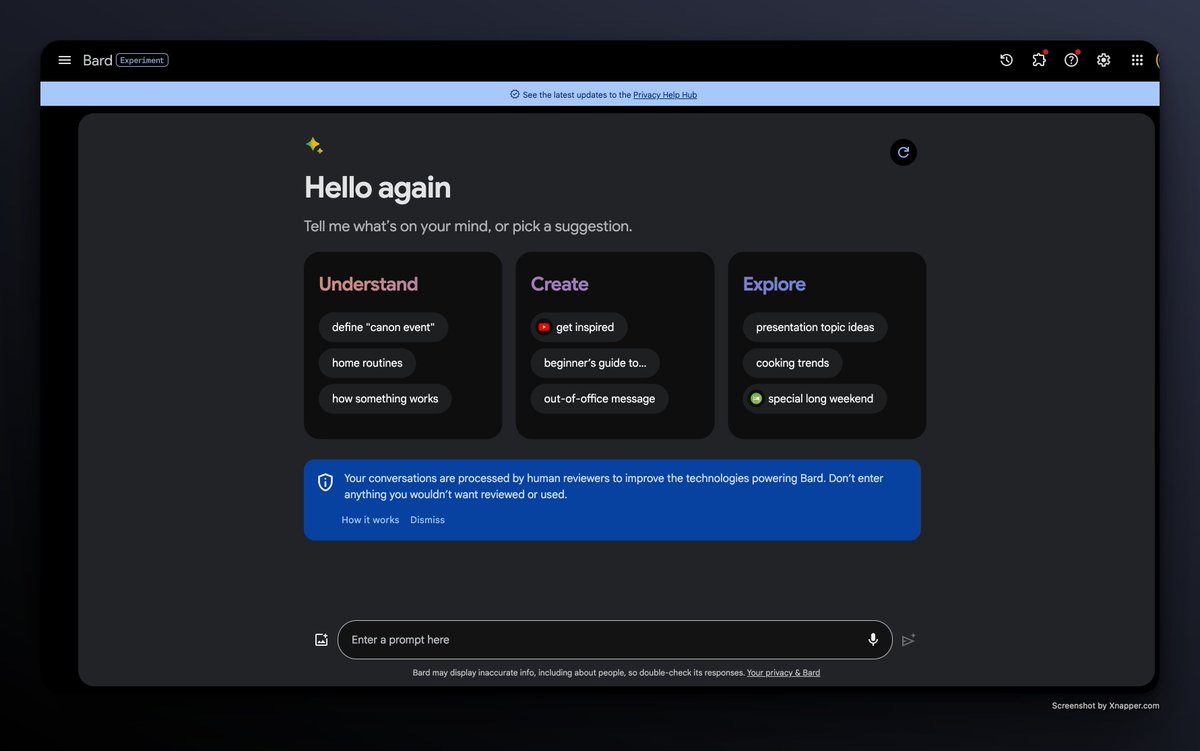Open the extensions puzzle icon
This screenshot has width=1200, height=751.
tap(1039, 60)
